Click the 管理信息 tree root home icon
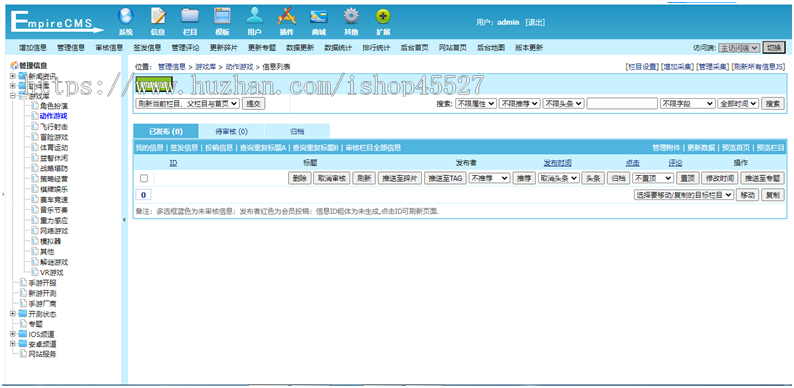This screenshot has height=388, width=794. (x=14, y=65)
